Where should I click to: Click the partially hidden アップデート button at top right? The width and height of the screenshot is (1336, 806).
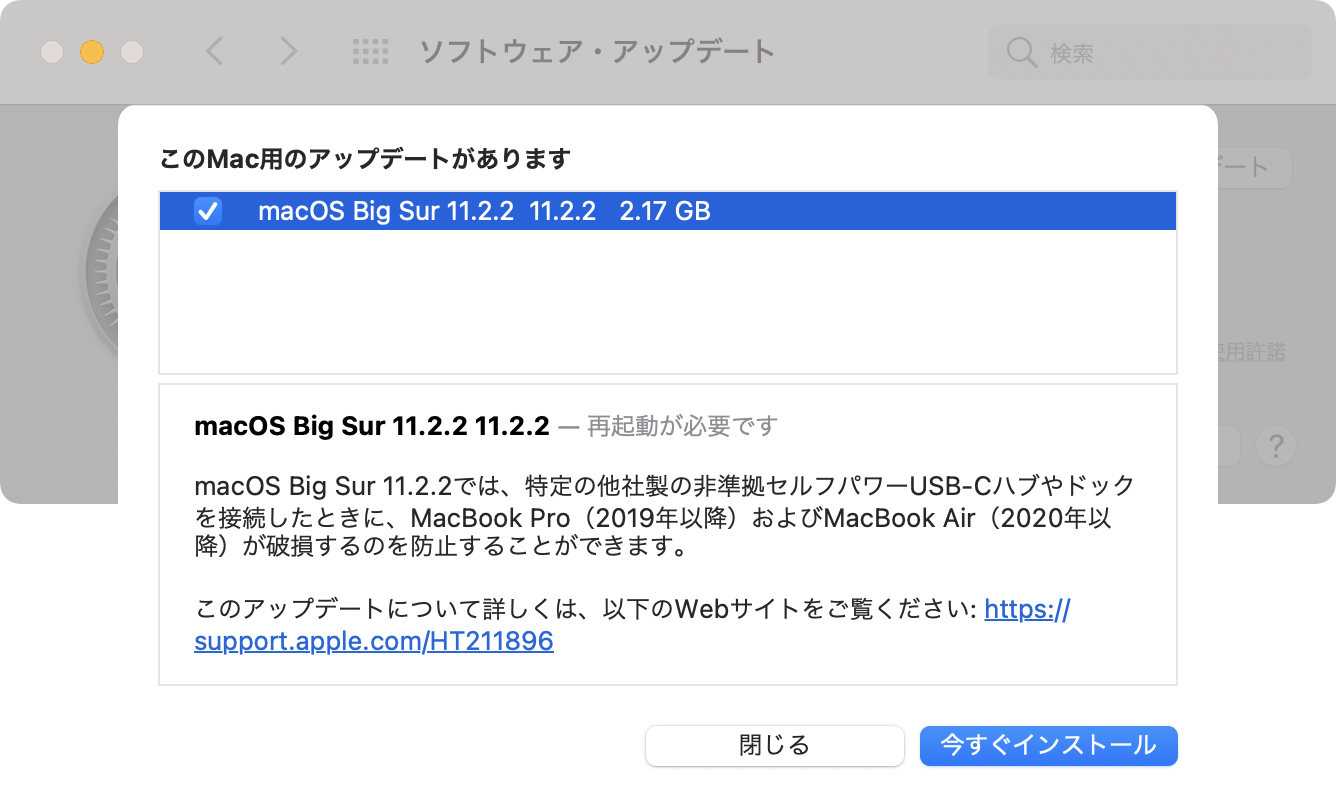1255,168
